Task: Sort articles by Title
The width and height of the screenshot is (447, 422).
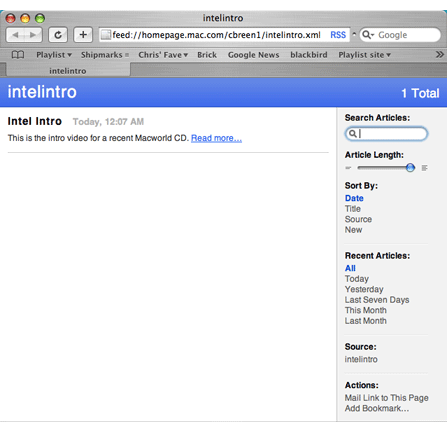Action: tap(353, 209)
